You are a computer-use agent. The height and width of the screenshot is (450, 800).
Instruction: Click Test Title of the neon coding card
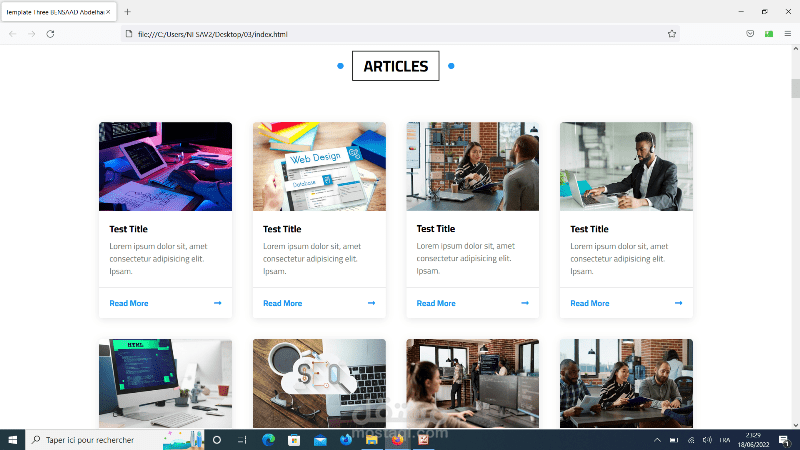tap(128, 229)
